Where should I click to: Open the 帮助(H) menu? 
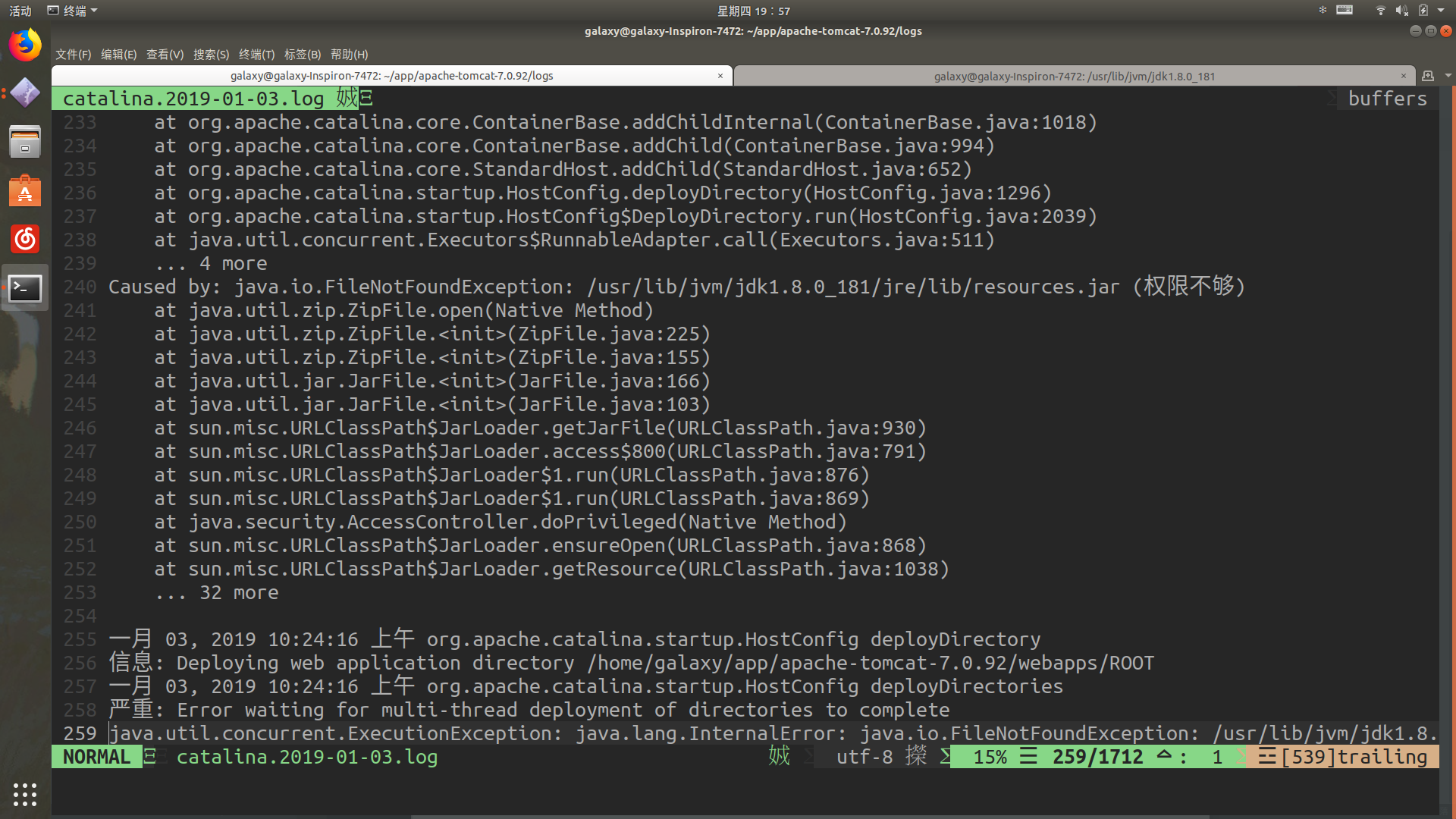point(349,55)
